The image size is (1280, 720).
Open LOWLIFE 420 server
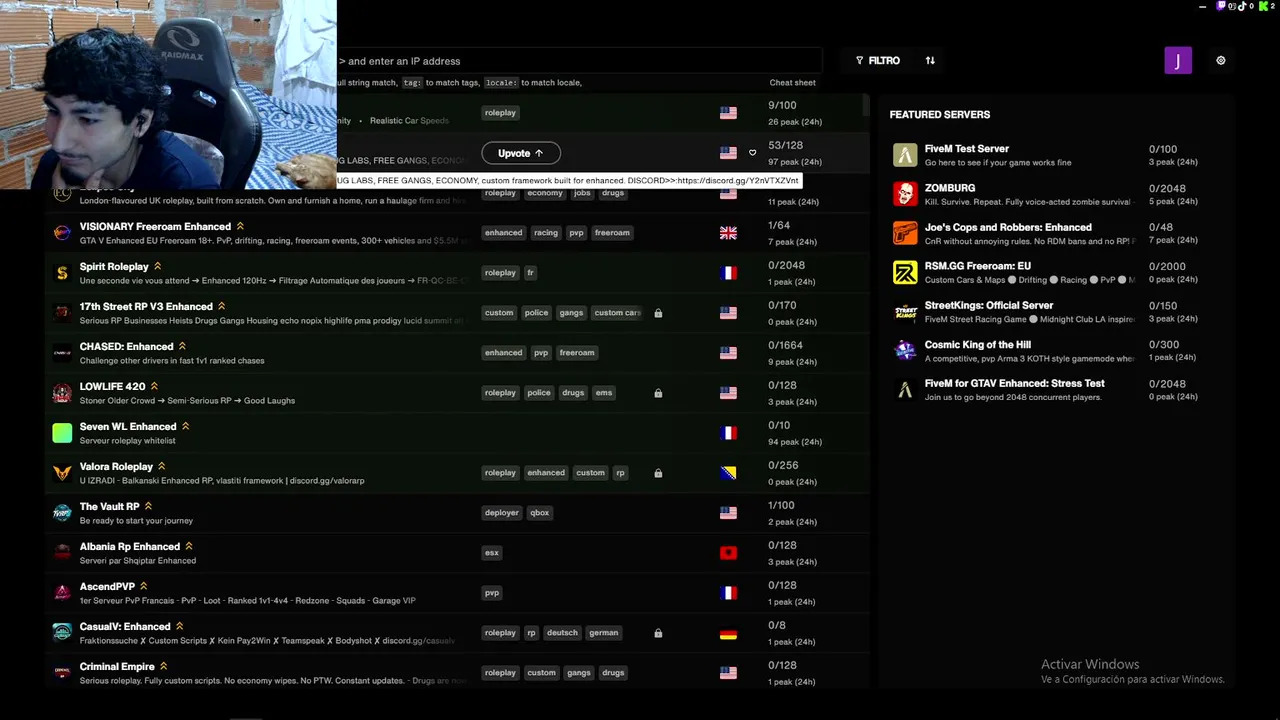point(112,387)
